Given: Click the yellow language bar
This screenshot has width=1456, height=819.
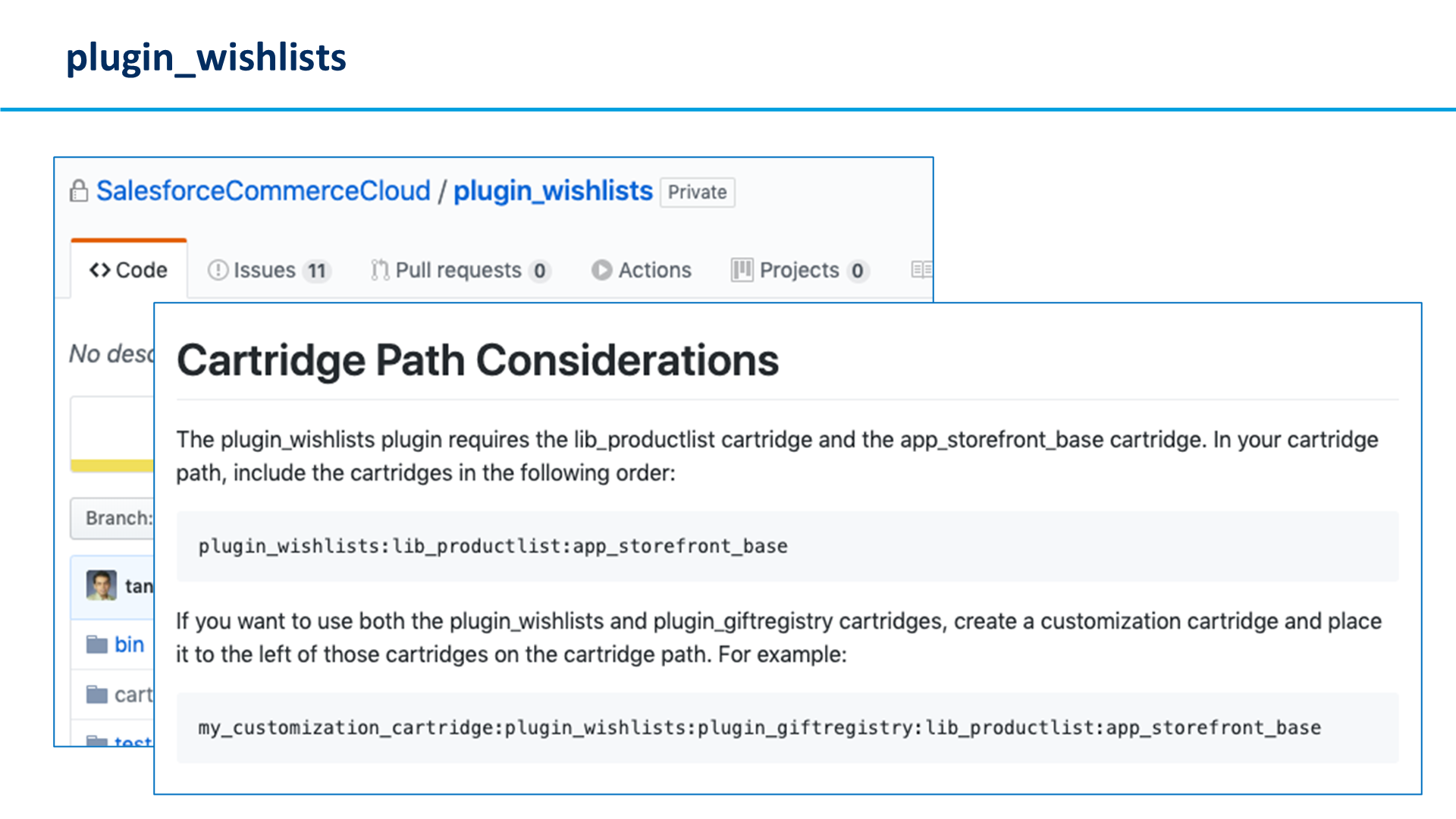Looking at the screenshot, I should tap(112, 466).
